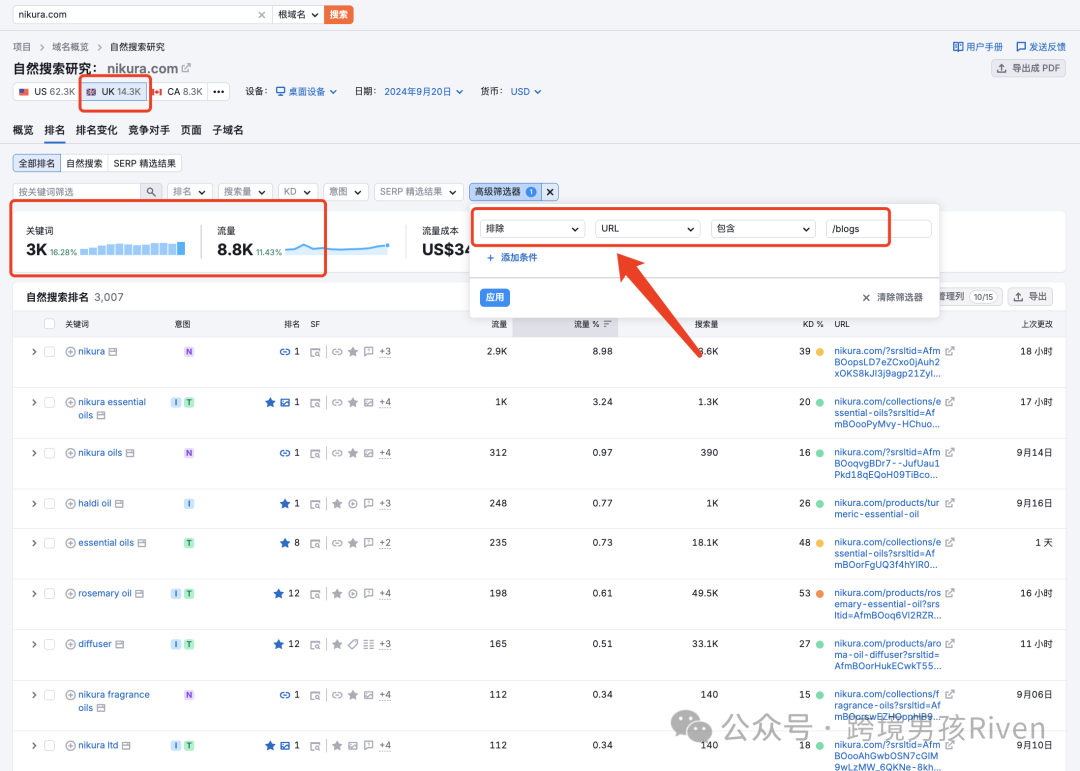Image resolution: width=1080 pixels, height=771 pixels.
Task: Open the SERP 精选结果 filter dropdown
Action: 418,192
